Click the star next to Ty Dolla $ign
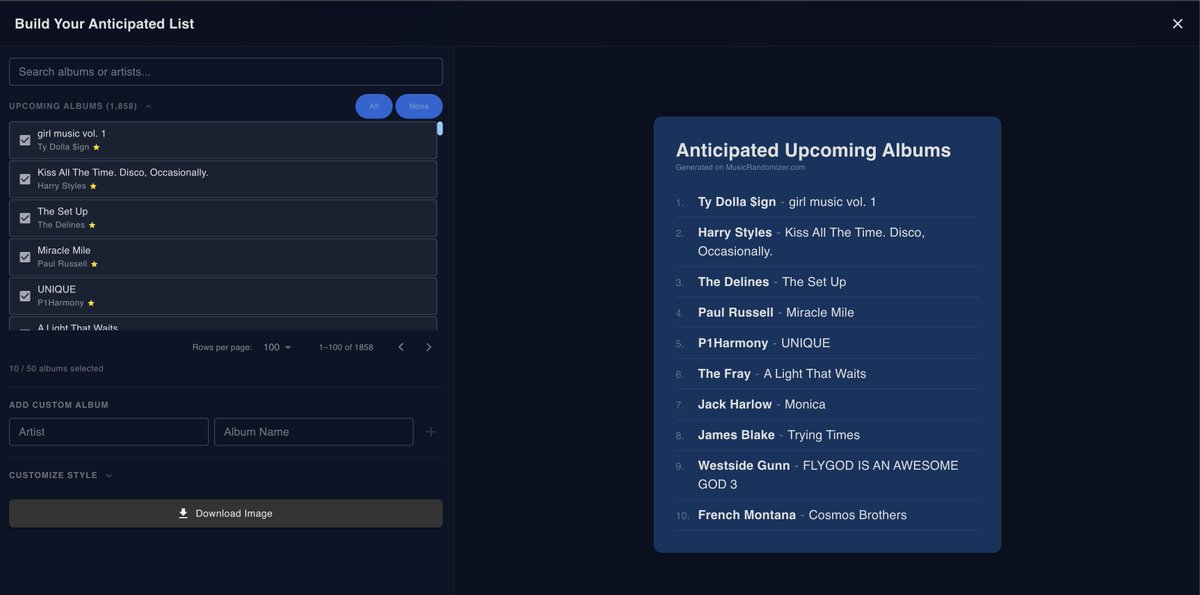This screenshot has width=1200, height=595. click(96, 147)
